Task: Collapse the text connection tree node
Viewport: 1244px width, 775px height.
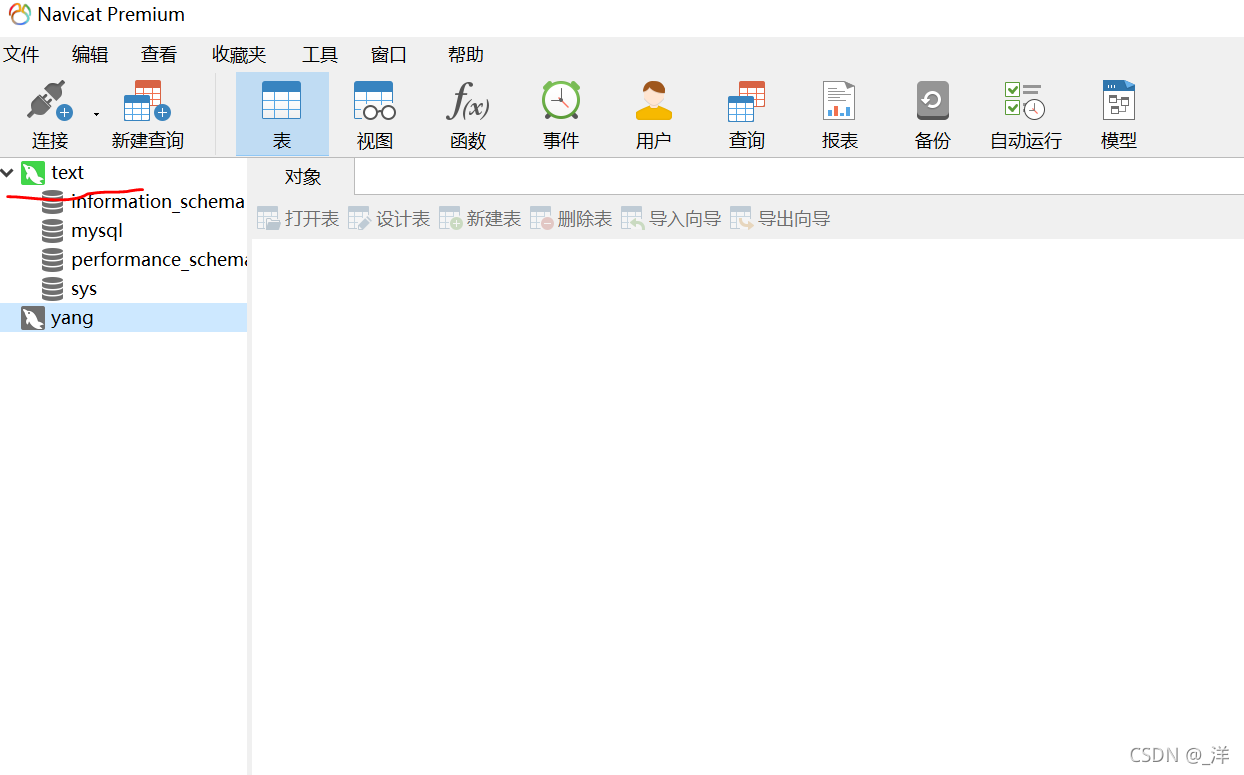Action: (x=8, y=173)
